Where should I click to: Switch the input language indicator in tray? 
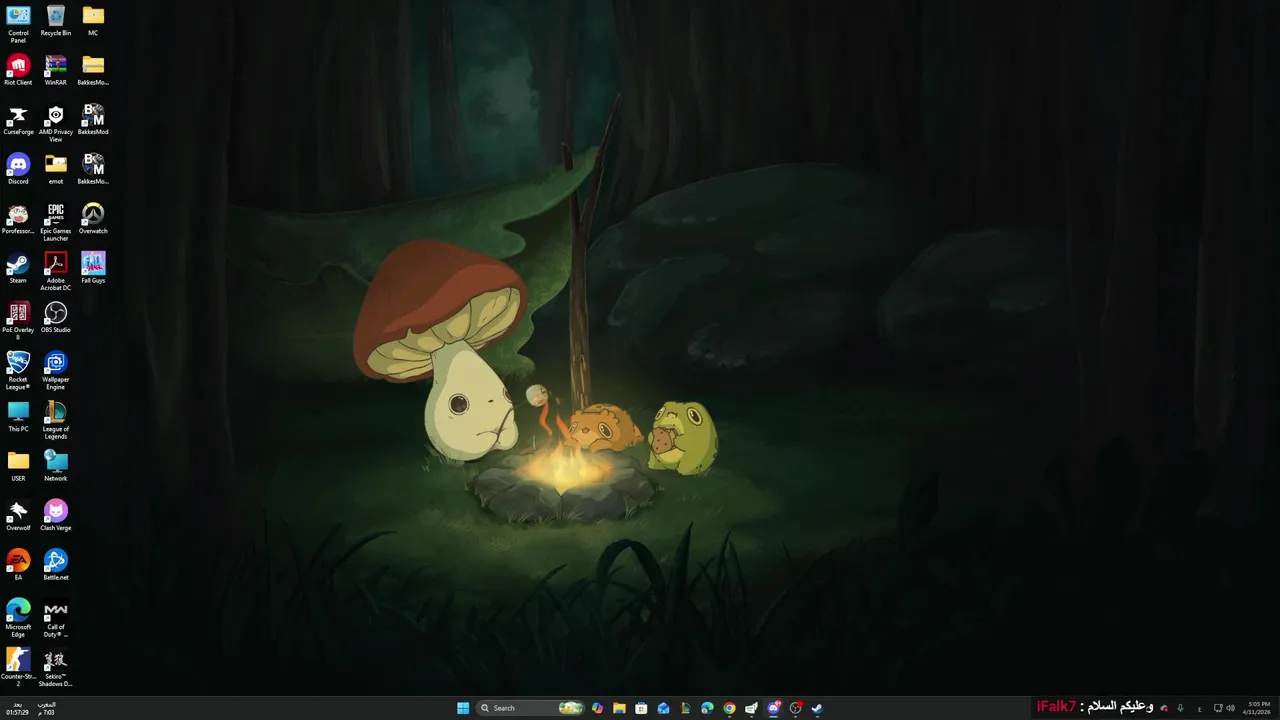pos(1199,709)
